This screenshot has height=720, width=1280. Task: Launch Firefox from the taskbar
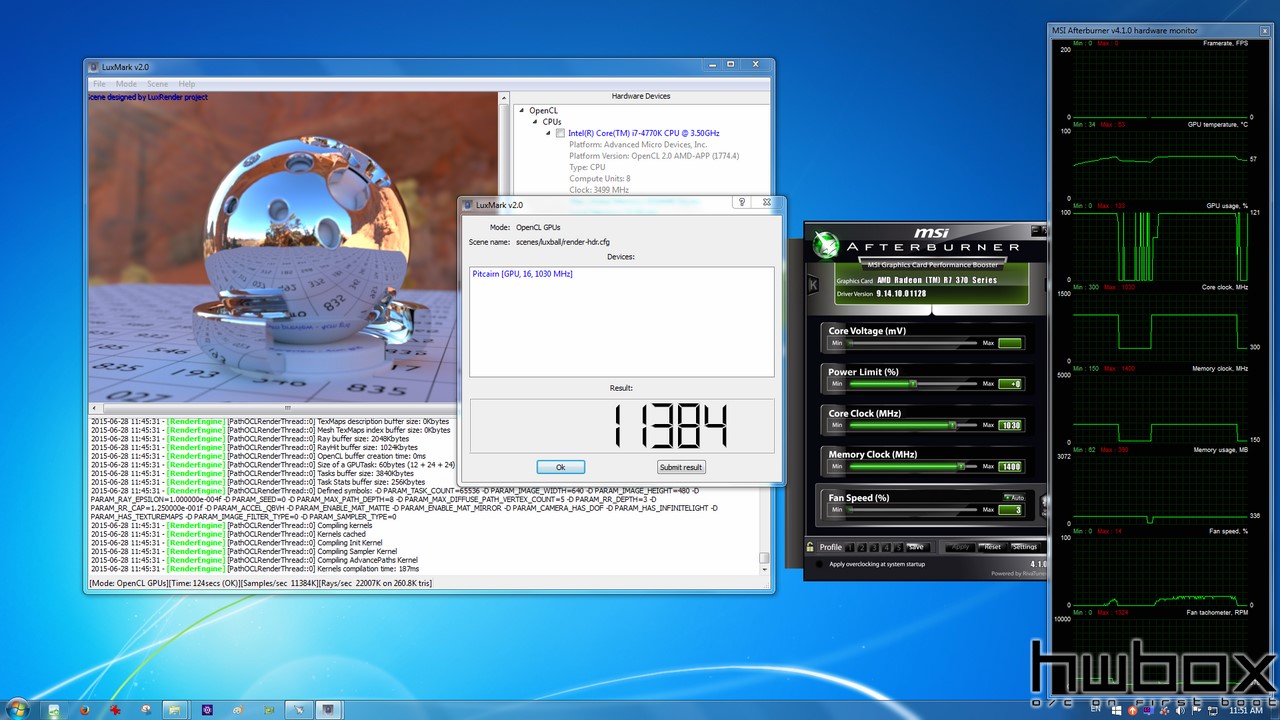coord(85,710)
